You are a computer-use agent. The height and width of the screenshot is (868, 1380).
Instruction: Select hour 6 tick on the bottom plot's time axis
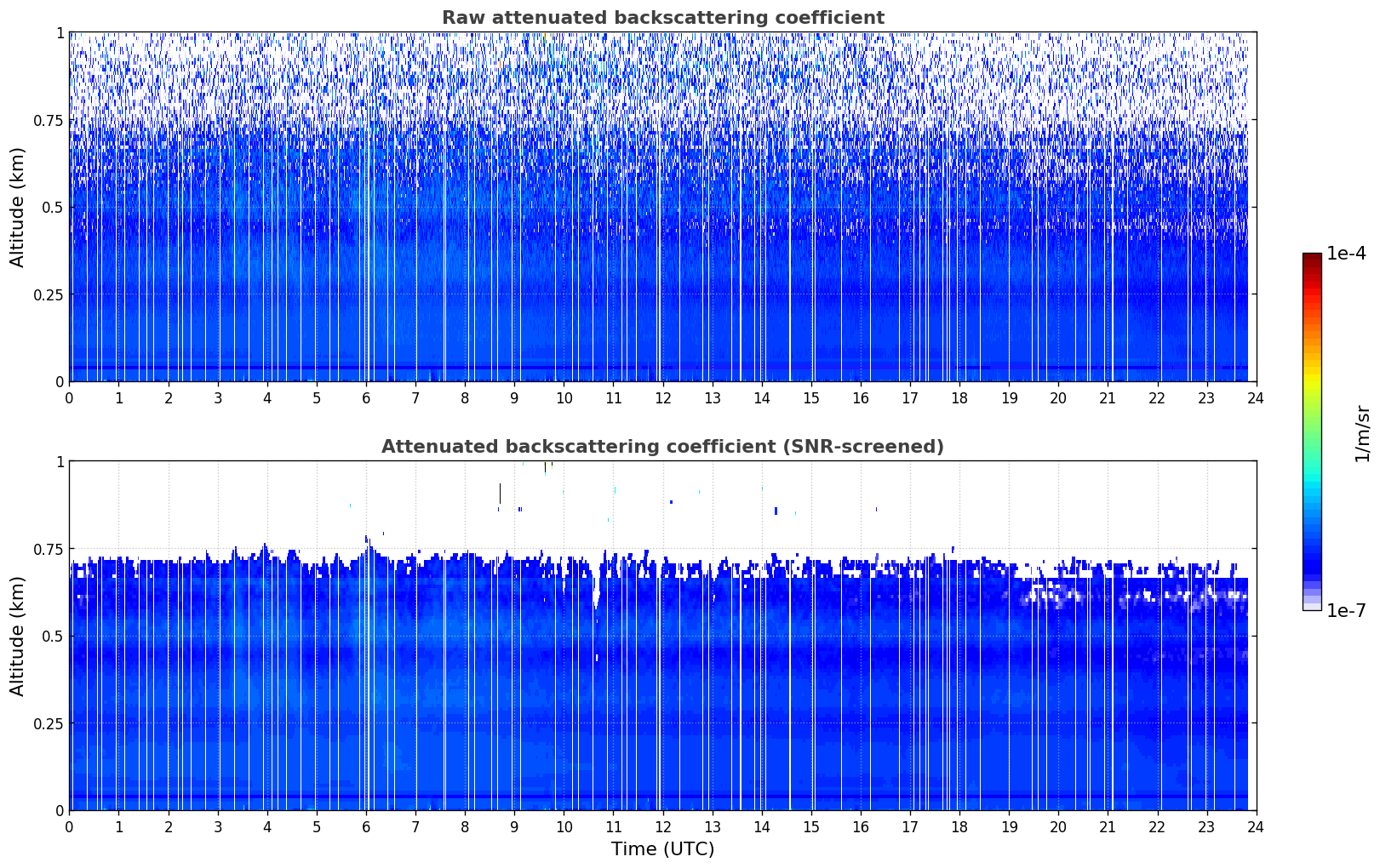[x=366, y=826]
